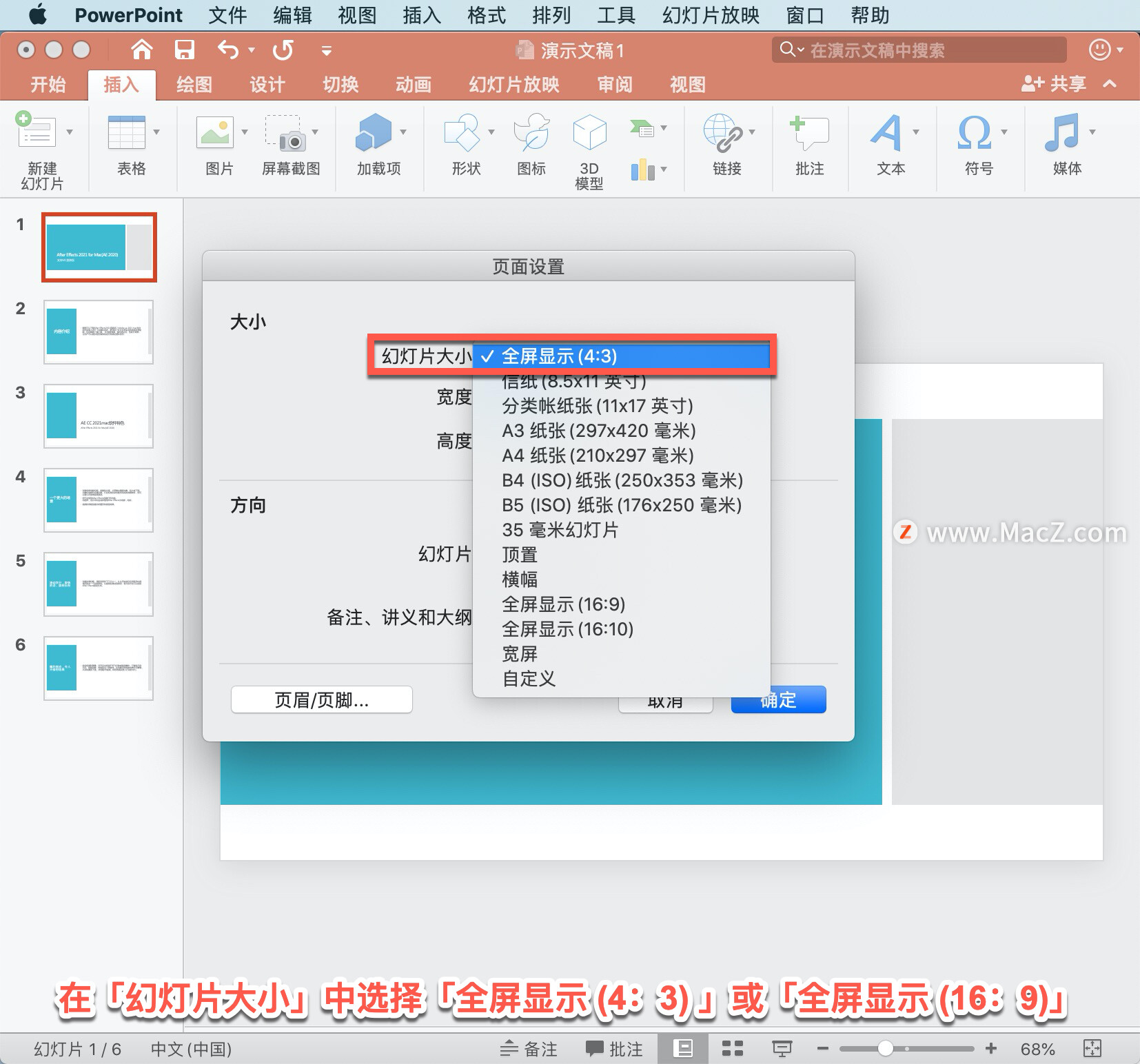This screenshot has height=1064, width=1140.
Task: Select 全屏显示 (16:9) size option
Action: pyautogui.click(x=621, y=604)
